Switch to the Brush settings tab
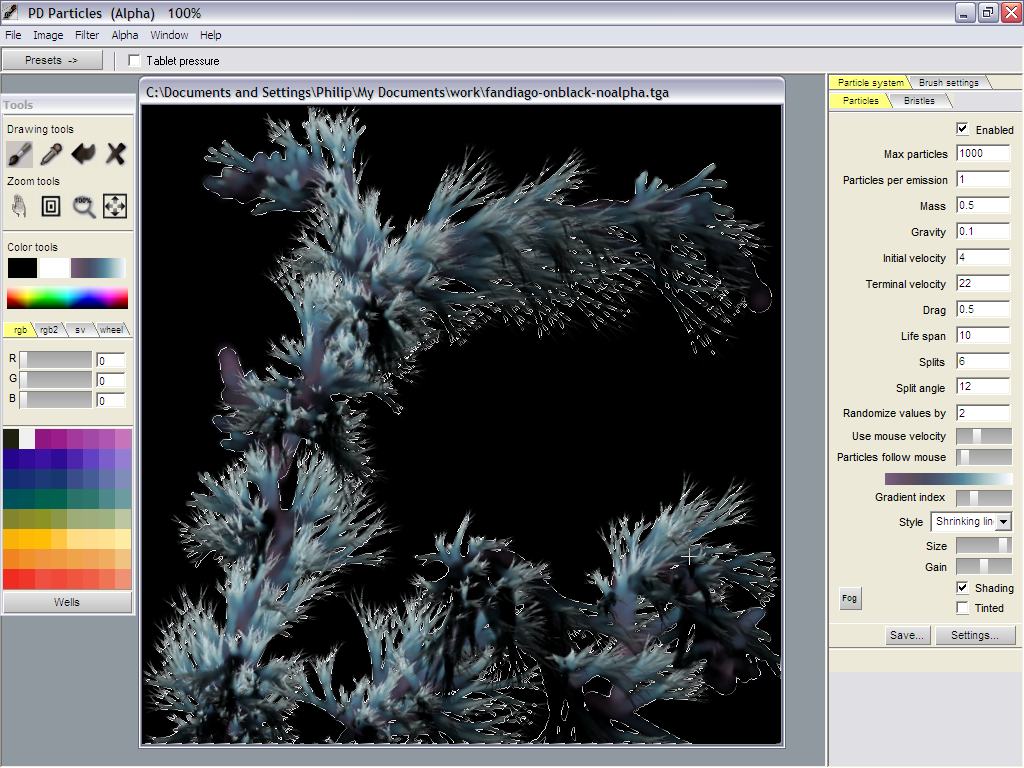This screenshot has width=1024, height=768. pyautogui.click(x=948, y=82)
